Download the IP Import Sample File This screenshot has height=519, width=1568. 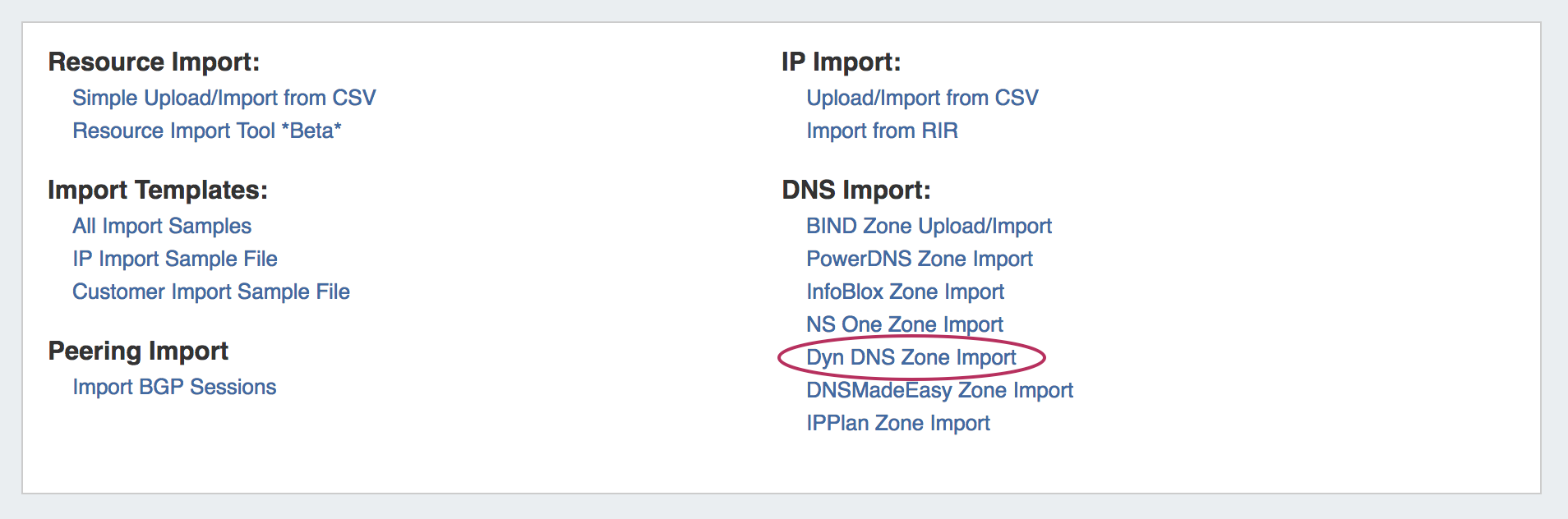coord(174,259)
